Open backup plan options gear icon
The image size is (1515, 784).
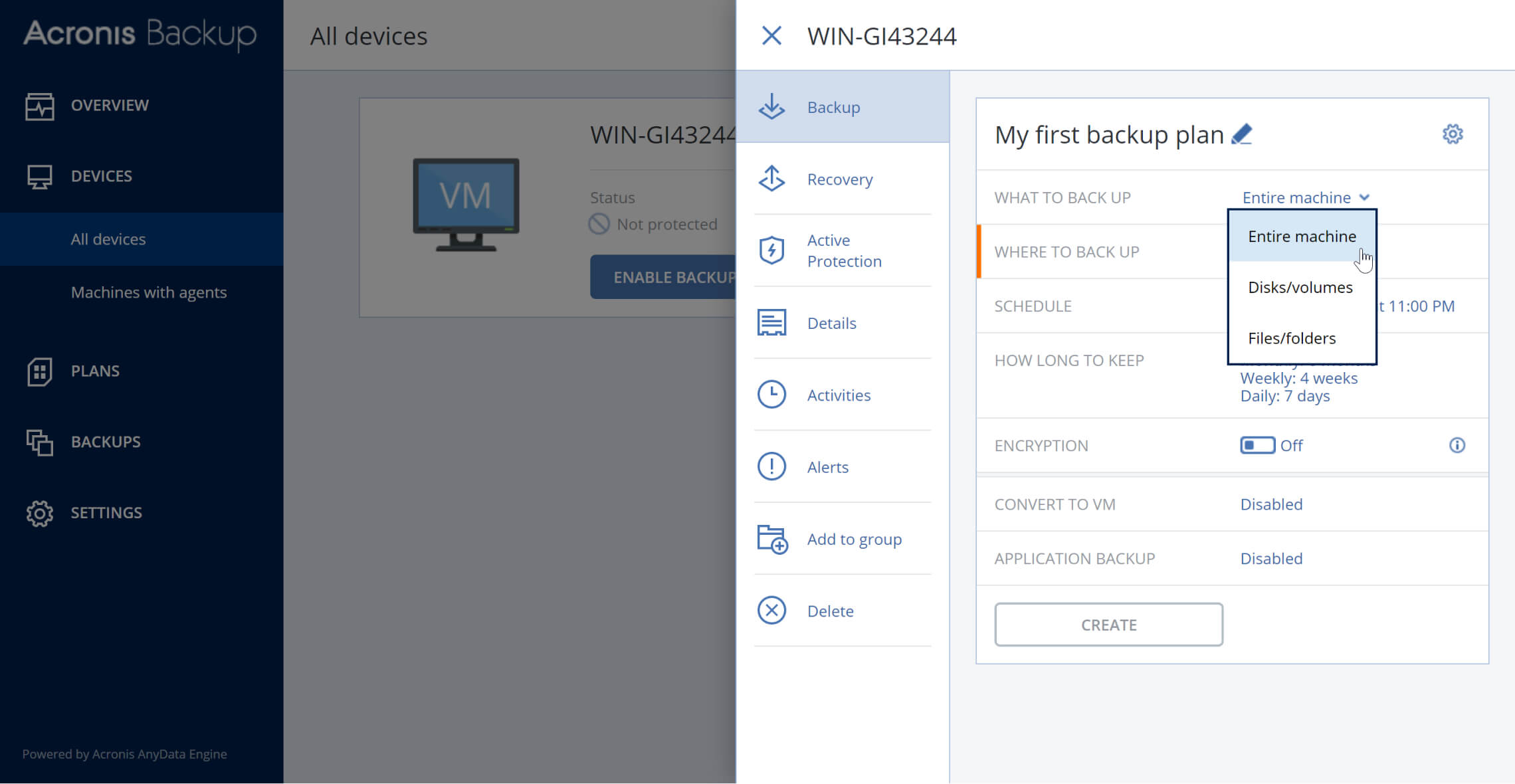click(x=1453, y=134)
